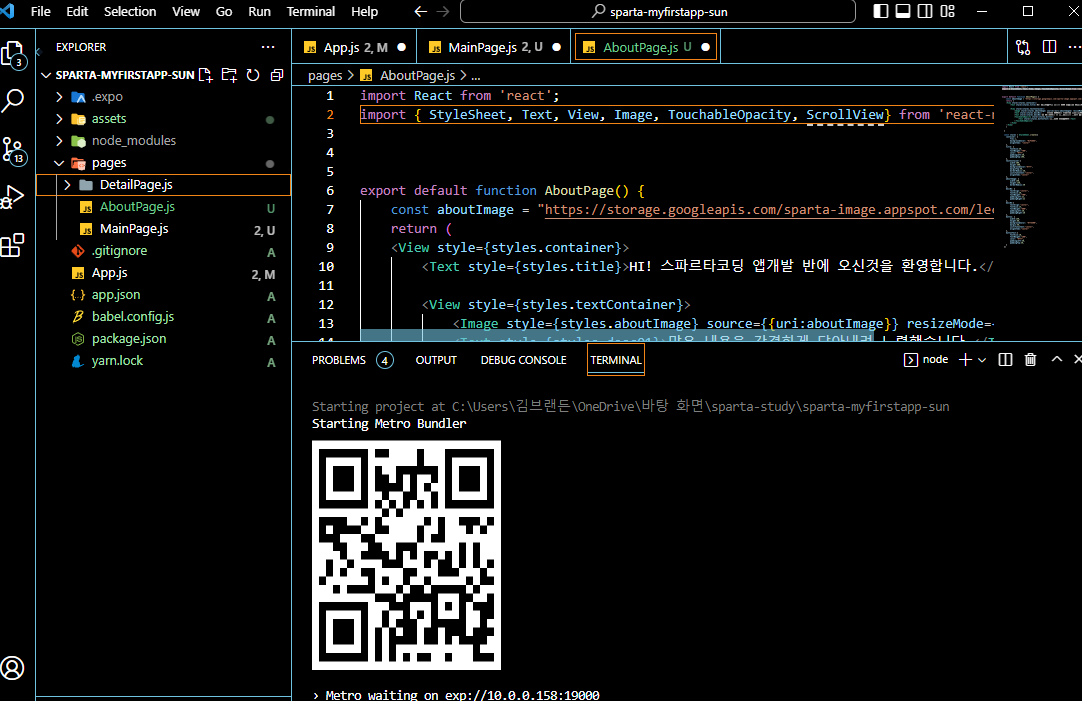This screenshot has height=701, width=1082.
Task: Select the TERMINAL panel tab
Action: point(616,360)
